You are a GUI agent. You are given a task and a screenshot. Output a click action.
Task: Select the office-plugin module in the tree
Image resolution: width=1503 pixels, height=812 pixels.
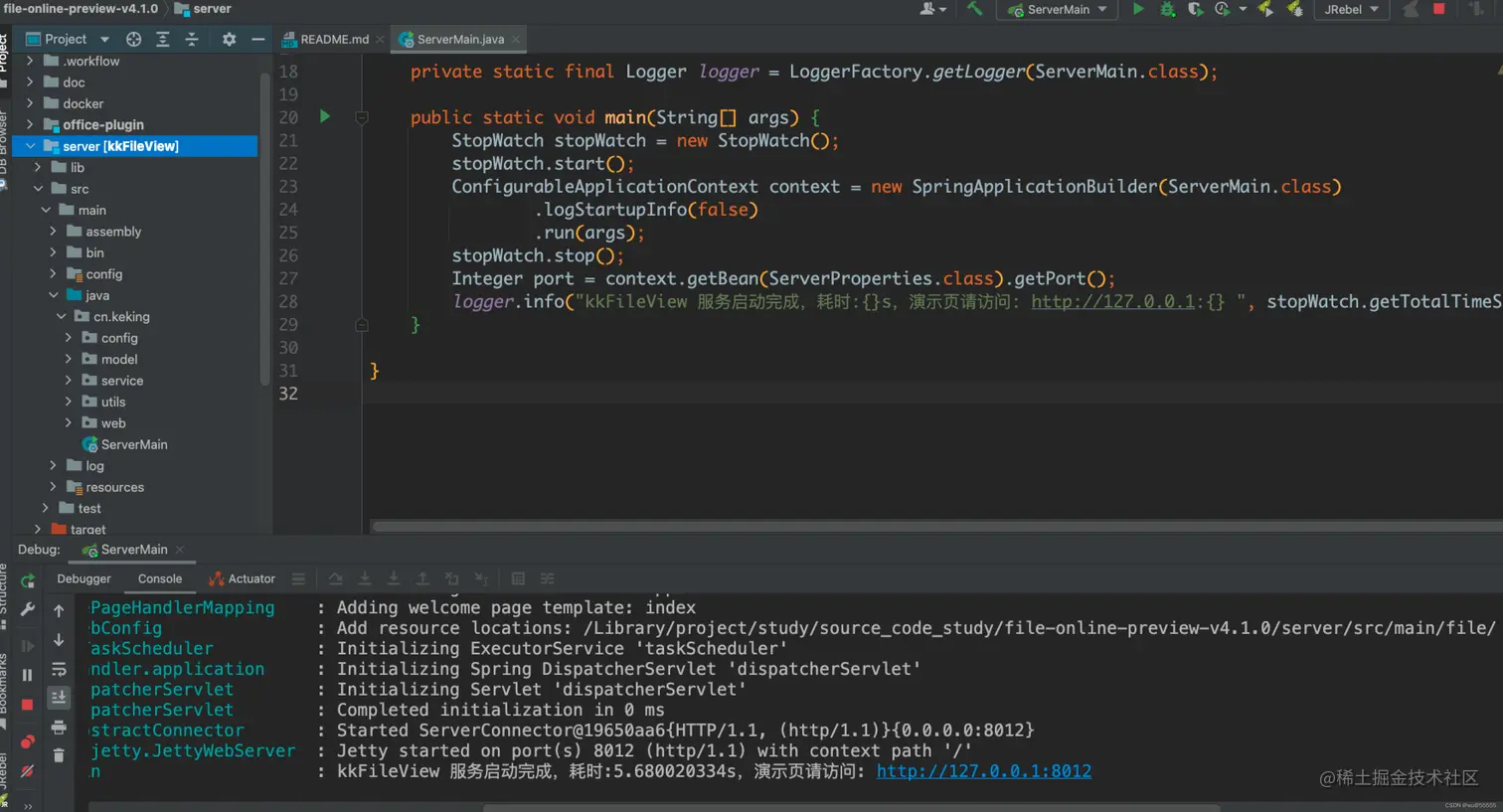(x=103, y=124)
